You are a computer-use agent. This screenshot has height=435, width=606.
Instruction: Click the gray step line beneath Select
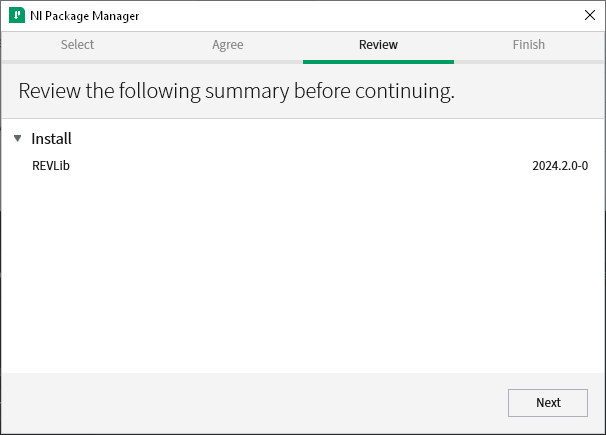(x=77, y=62)
